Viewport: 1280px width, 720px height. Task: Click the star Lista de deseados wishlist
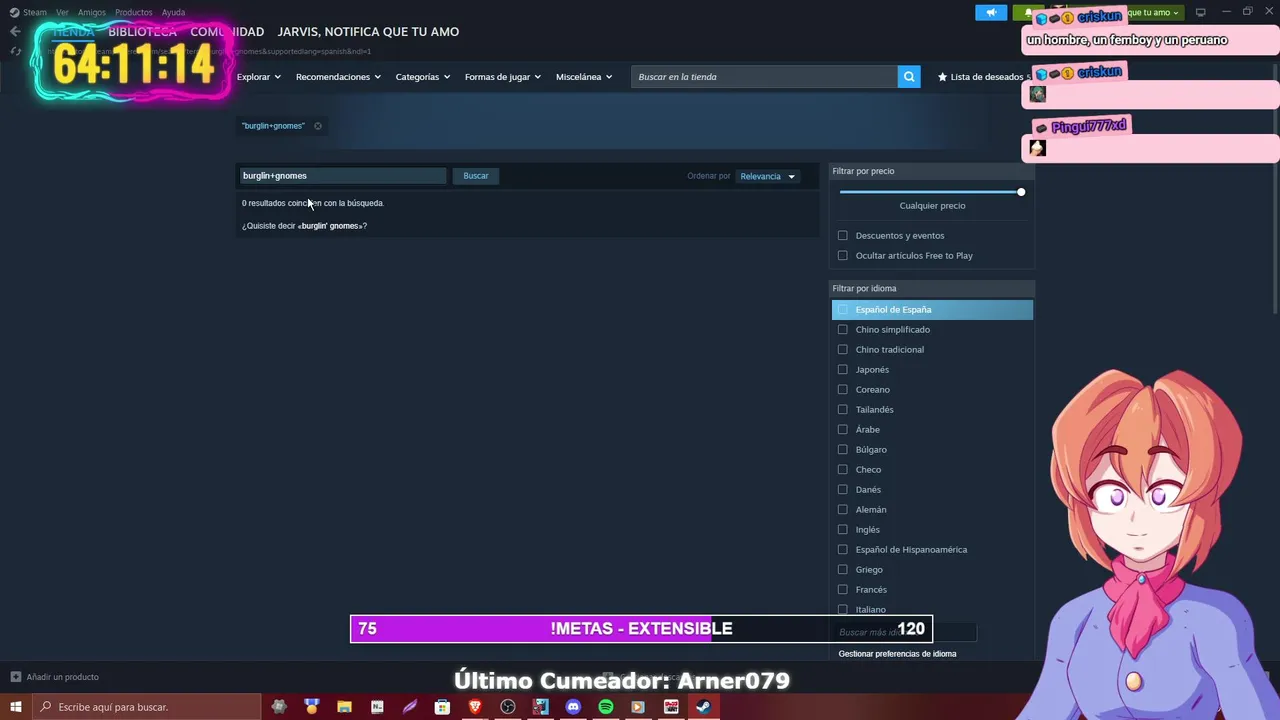pos(982,77)
